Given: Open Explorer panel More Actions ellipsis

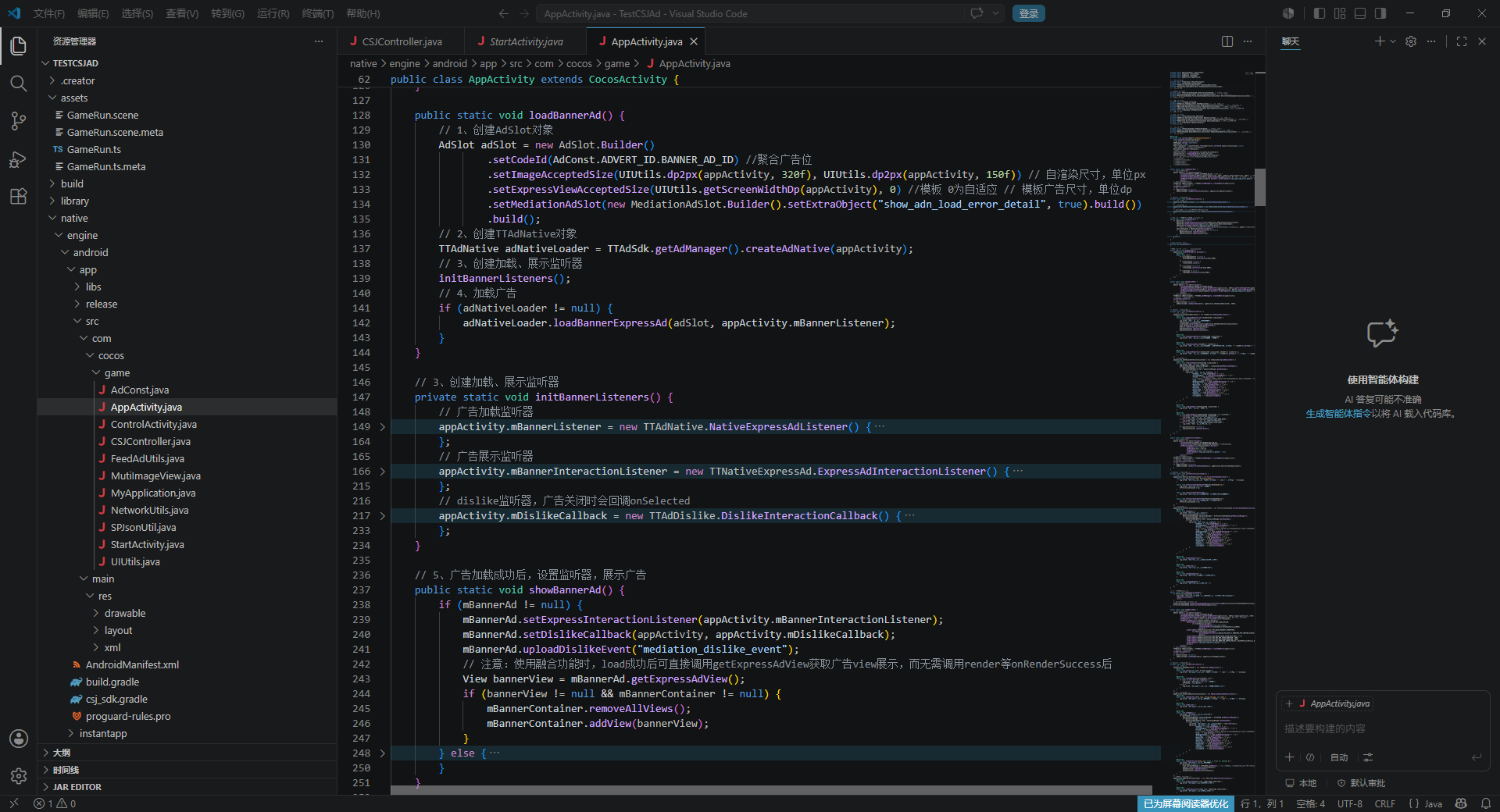Looking at the screenshot, I should (x=319, y=41).
